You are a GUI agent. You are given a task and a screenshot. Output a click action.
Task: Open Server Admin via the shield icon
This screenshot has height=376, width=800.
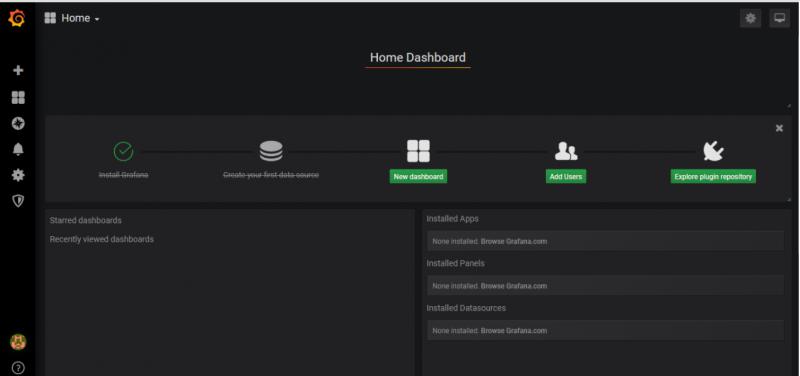coord(18,201)
